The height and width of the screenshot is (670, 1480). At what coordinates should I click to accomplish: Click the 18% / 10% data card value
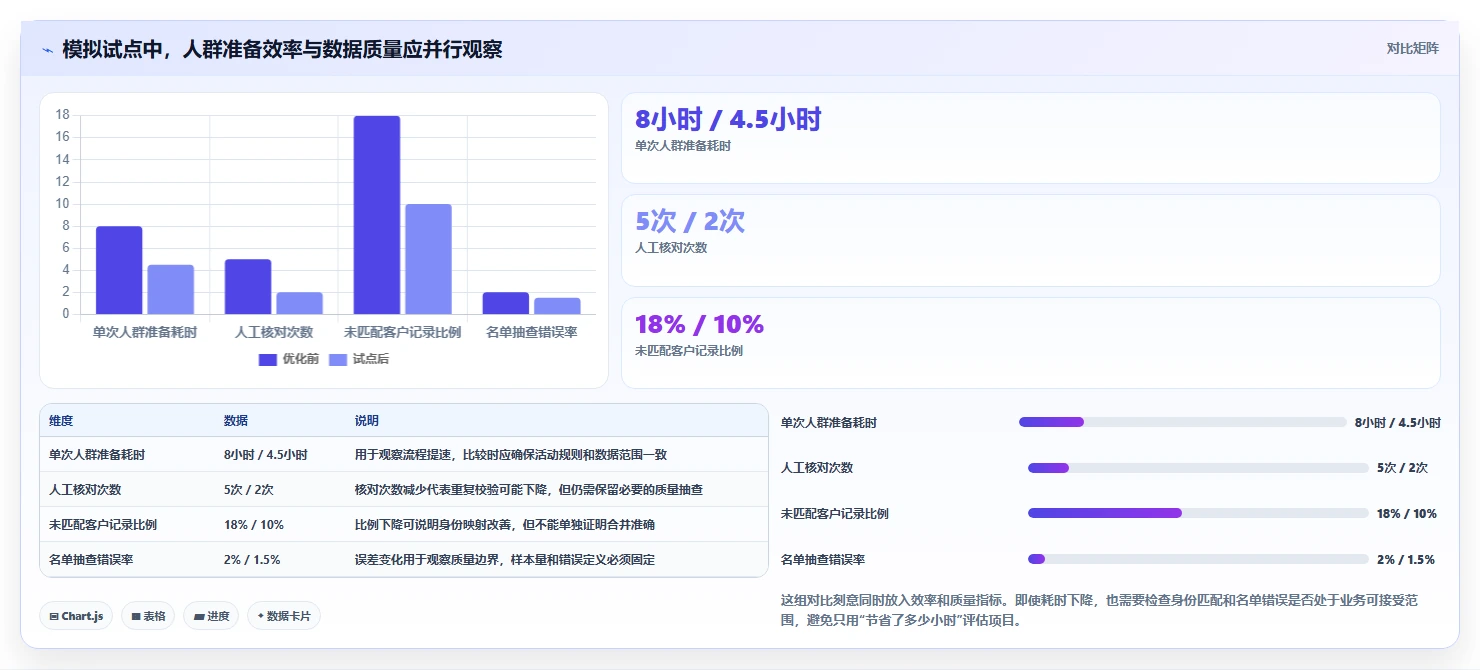pos(699,324)
